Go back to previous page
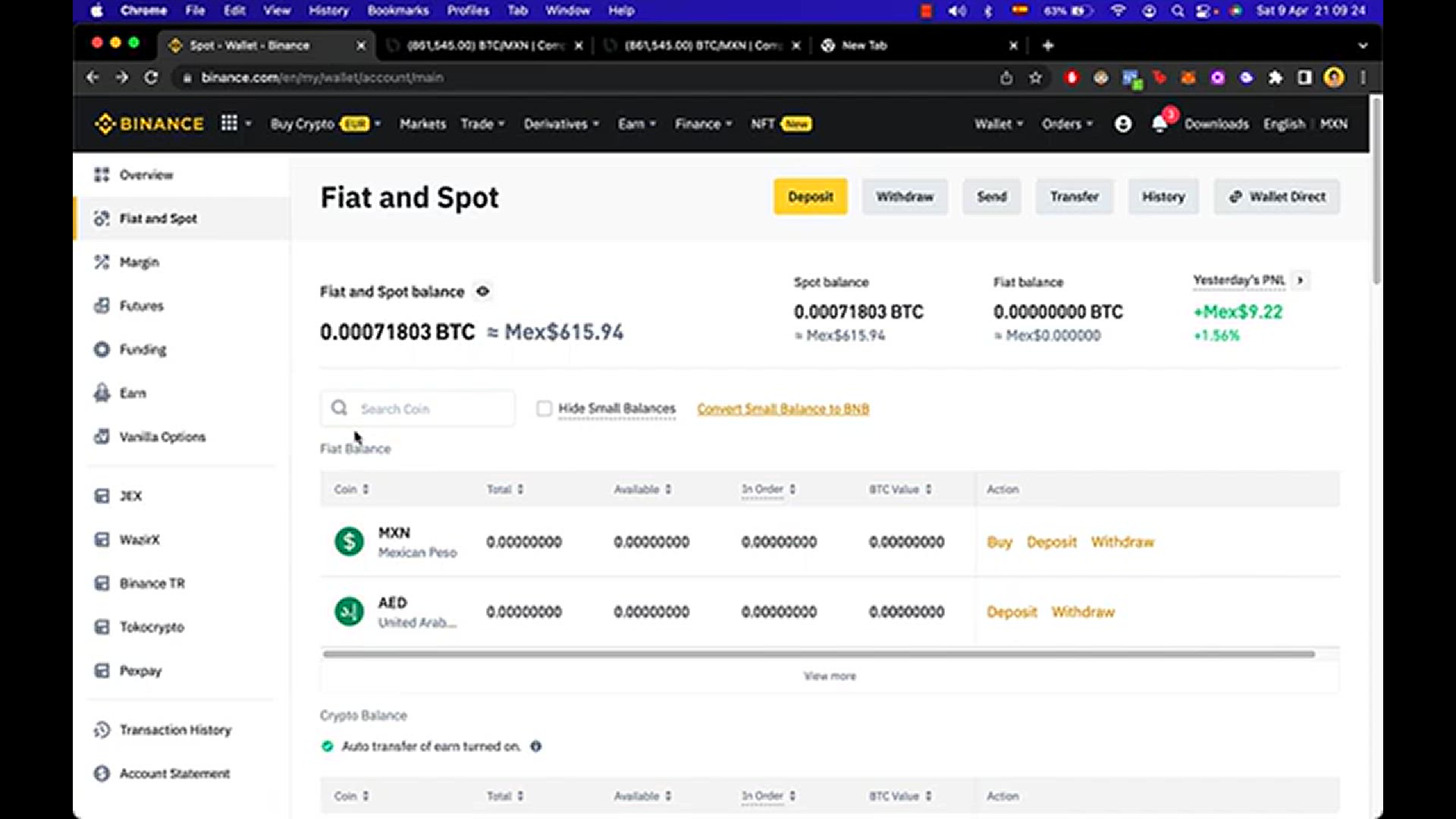Screen dimensions: 1456x819 (93, 77)
